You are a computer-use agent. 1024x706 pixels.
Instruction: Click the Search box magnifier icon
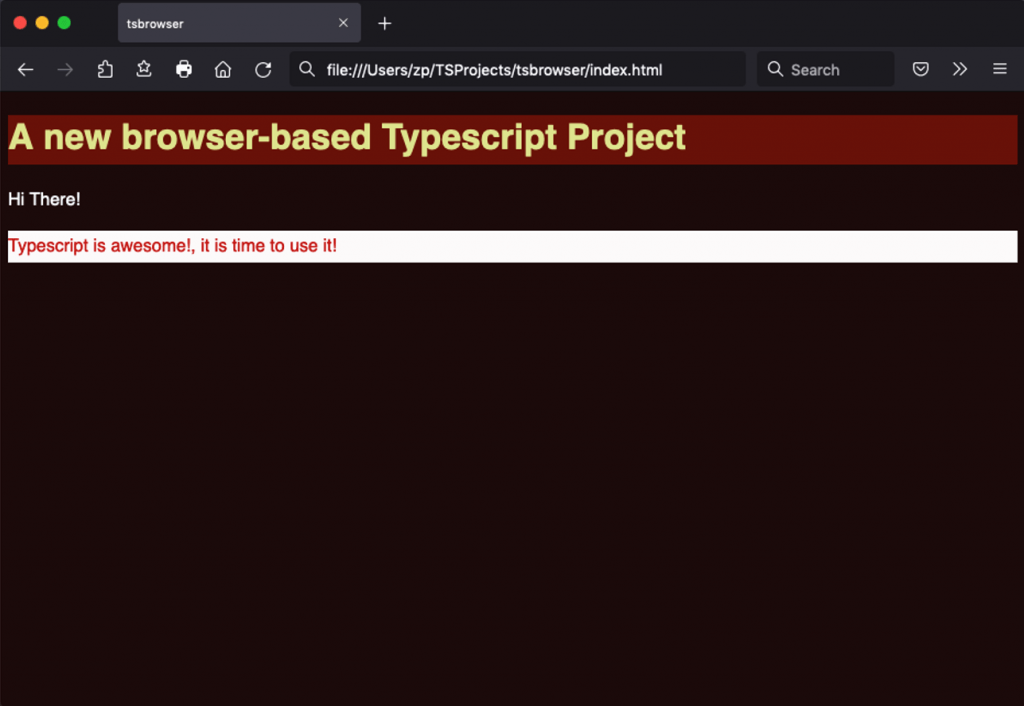coord(775,69)
